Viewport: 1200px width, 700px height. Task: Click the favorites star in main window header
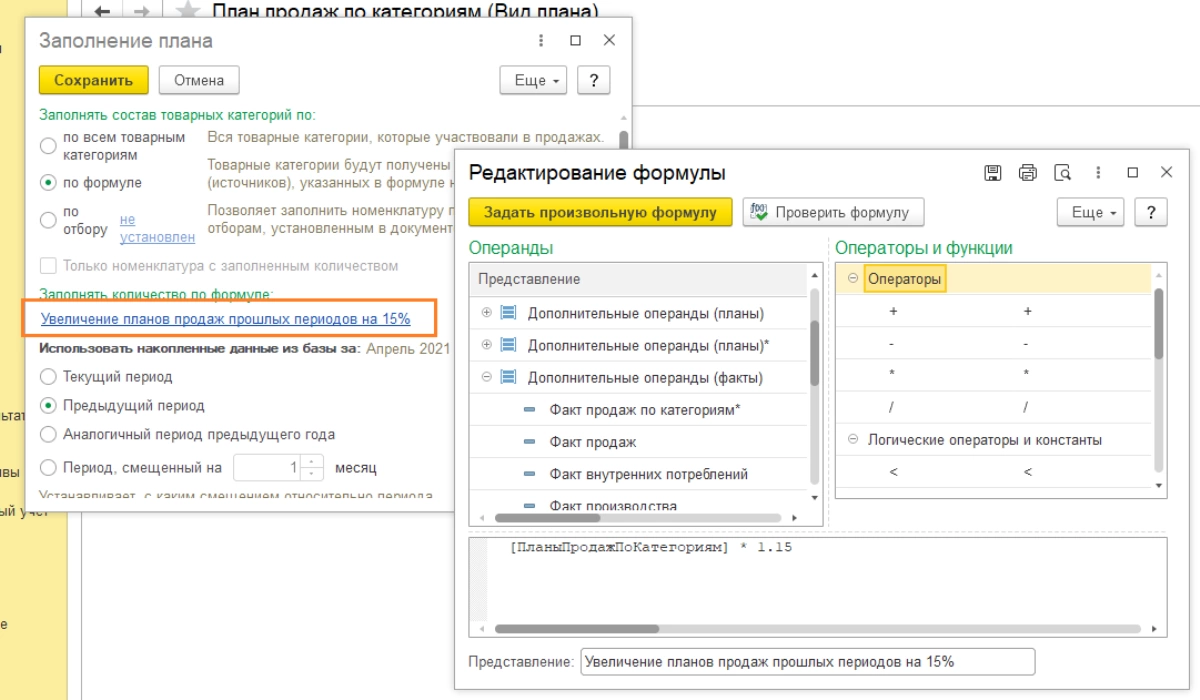coord(187,12)
